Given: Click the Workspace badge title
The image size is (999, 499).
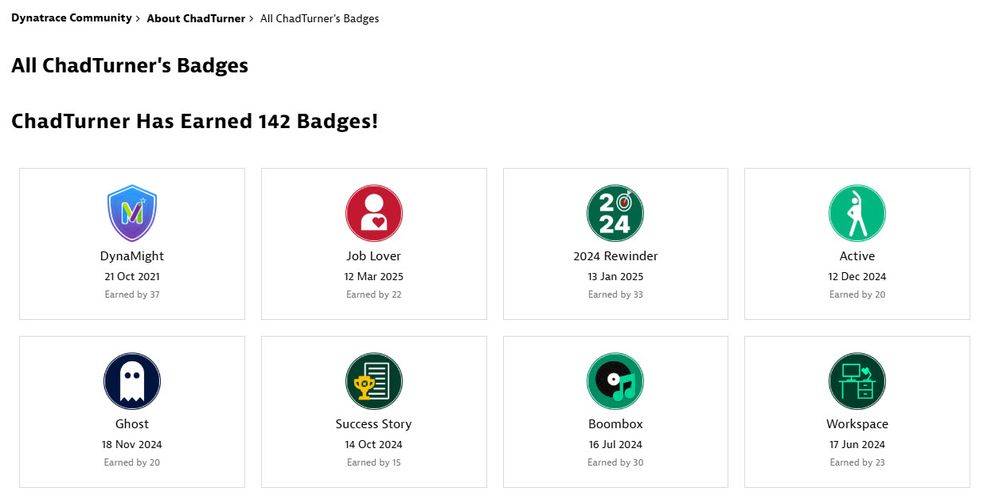Looking at the screenshot, I should point(857,424).
